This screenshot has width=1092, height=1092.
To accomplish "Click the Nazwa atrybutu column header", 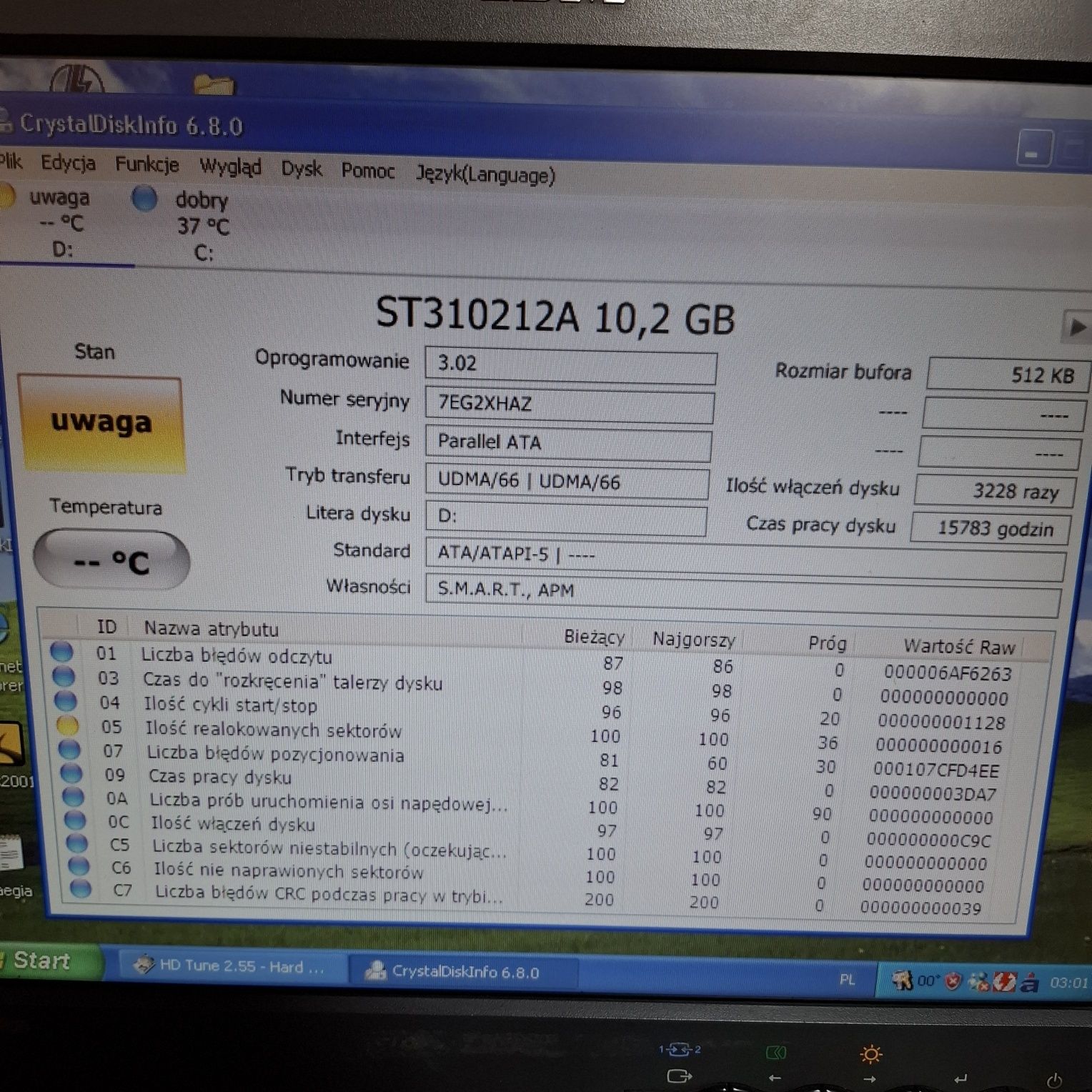I will click(x=212, y=629).
